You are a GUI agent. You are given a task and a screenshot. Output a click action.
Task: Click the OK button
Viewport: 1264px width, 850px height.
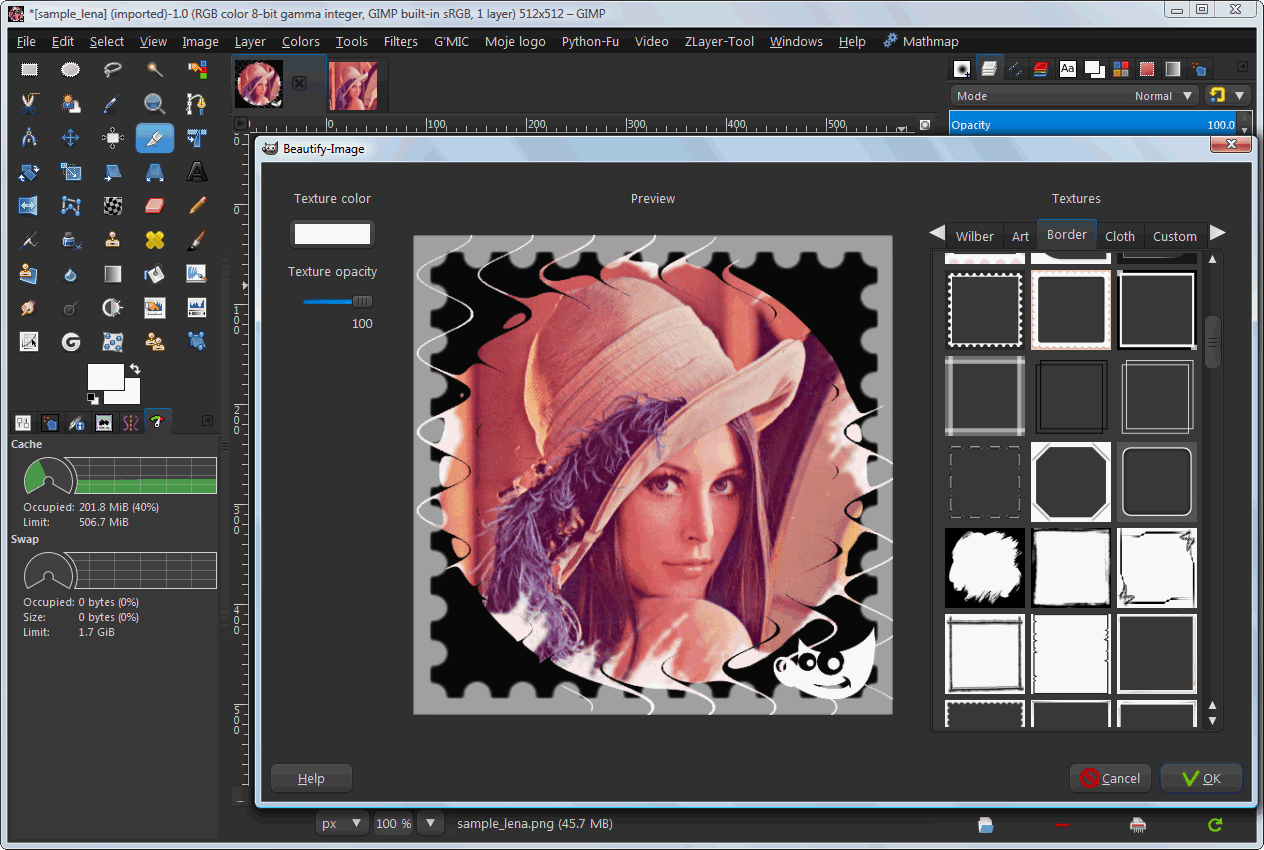click(1201, 778)
